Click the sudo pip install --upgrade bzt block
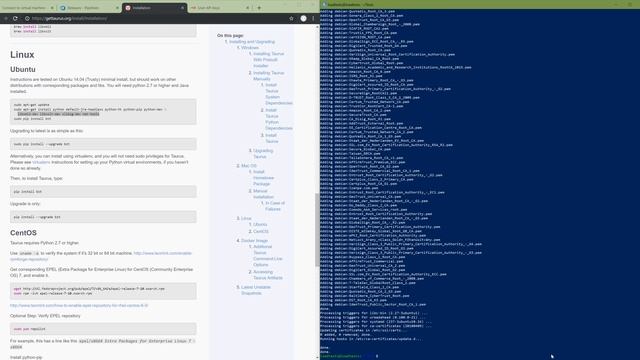The image size is (640, 360). 103,144
